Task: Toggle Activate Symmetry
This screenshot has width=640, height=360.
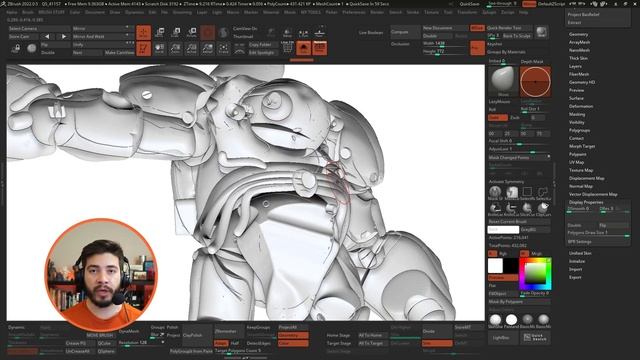Action: coord(506,182)
